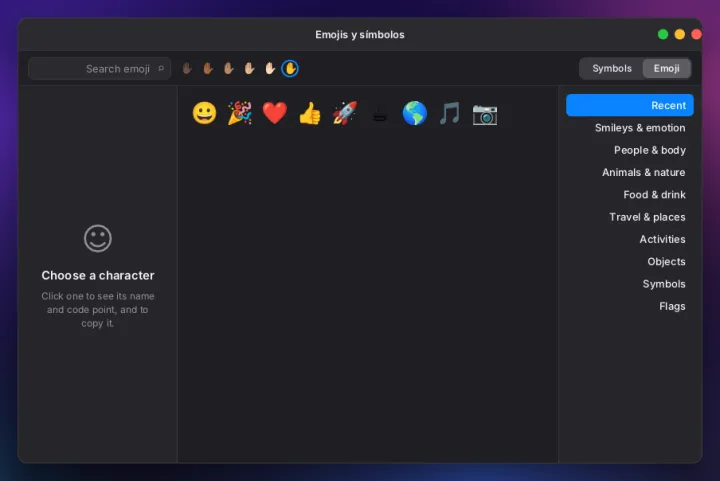Viewport: 720px width, 481px height.
Task: Open the Objects category
Action: pyautogui.click(x=630, y=261)
